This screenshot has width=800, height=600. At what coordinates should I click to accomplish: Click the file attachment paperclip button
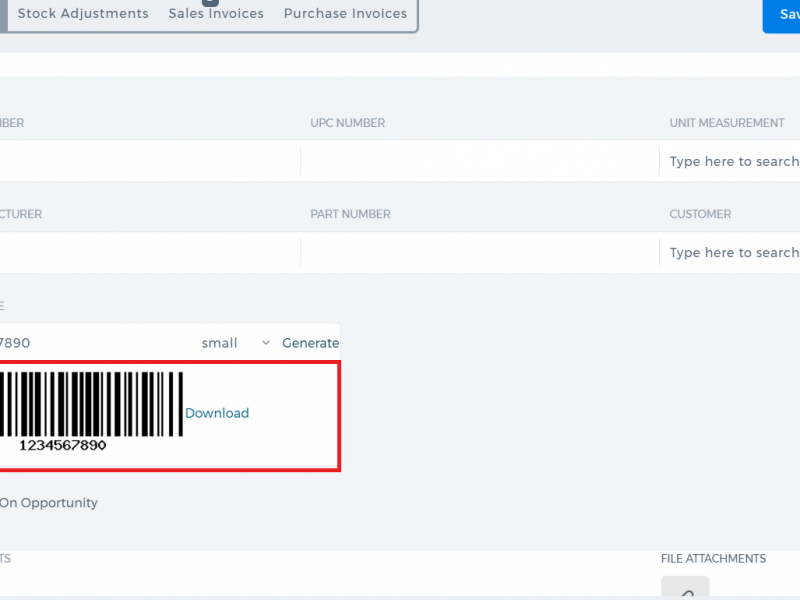tap(685, 588)
